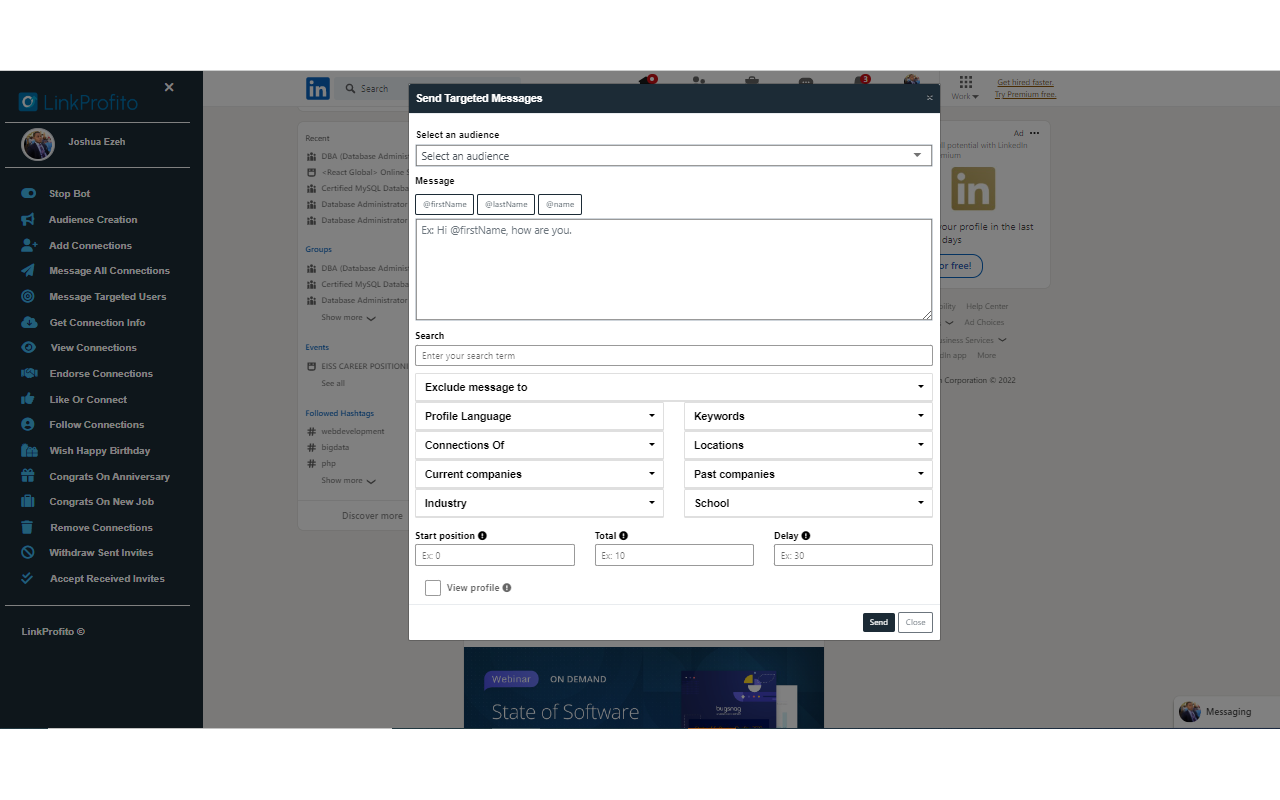
Task: Click Joshua Ezeh's profile avatar
Action: pos(38,144)
